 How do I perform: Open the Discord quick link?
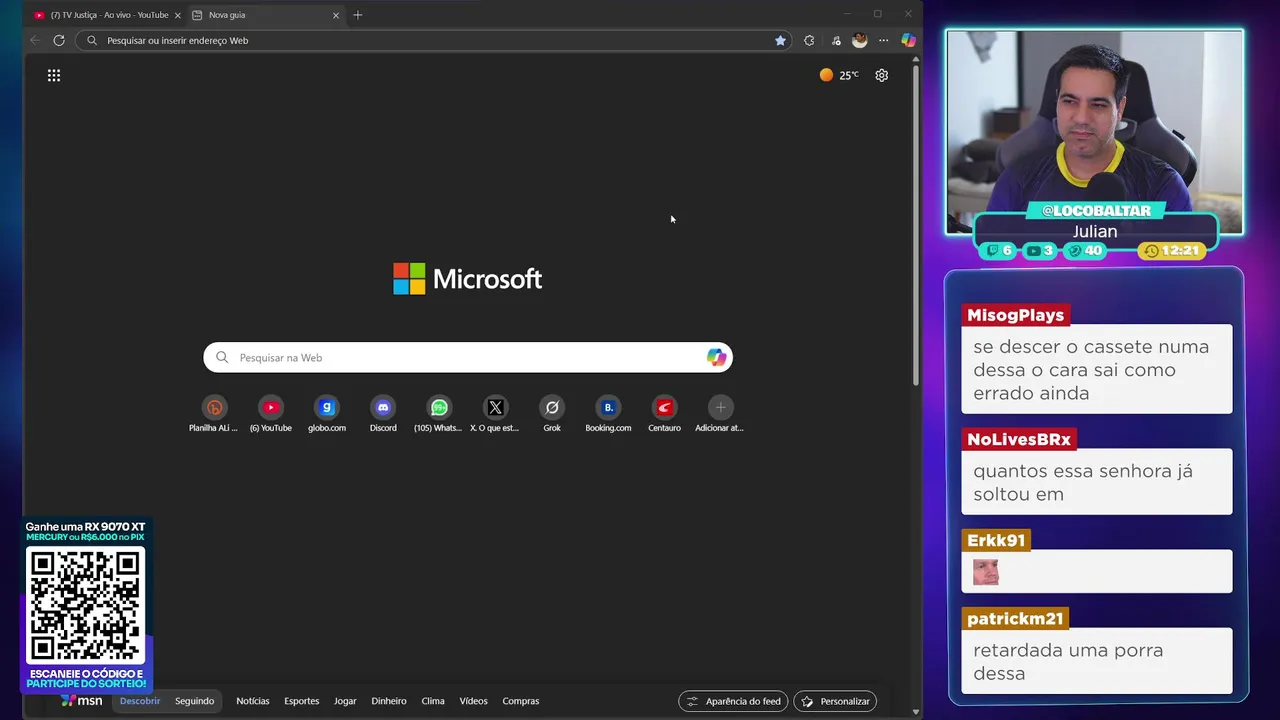point(383,414)
